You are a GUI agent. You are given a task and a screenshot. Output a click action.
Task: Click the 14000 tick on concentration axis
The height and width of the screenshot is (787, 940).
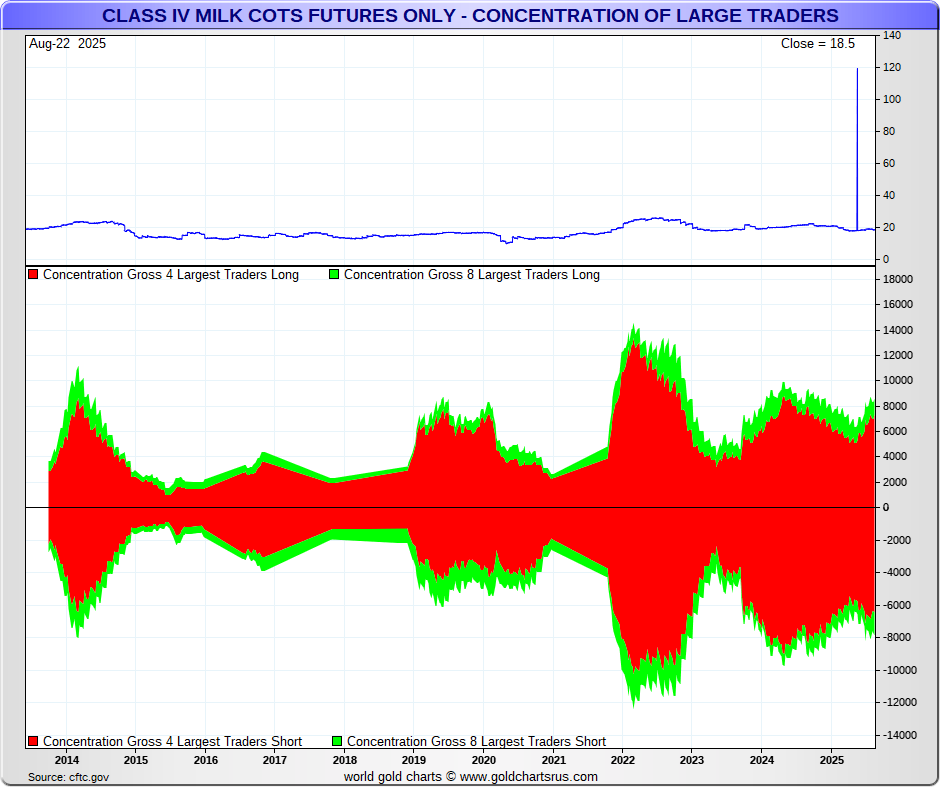pyautogui.click(x=898, y=330)
